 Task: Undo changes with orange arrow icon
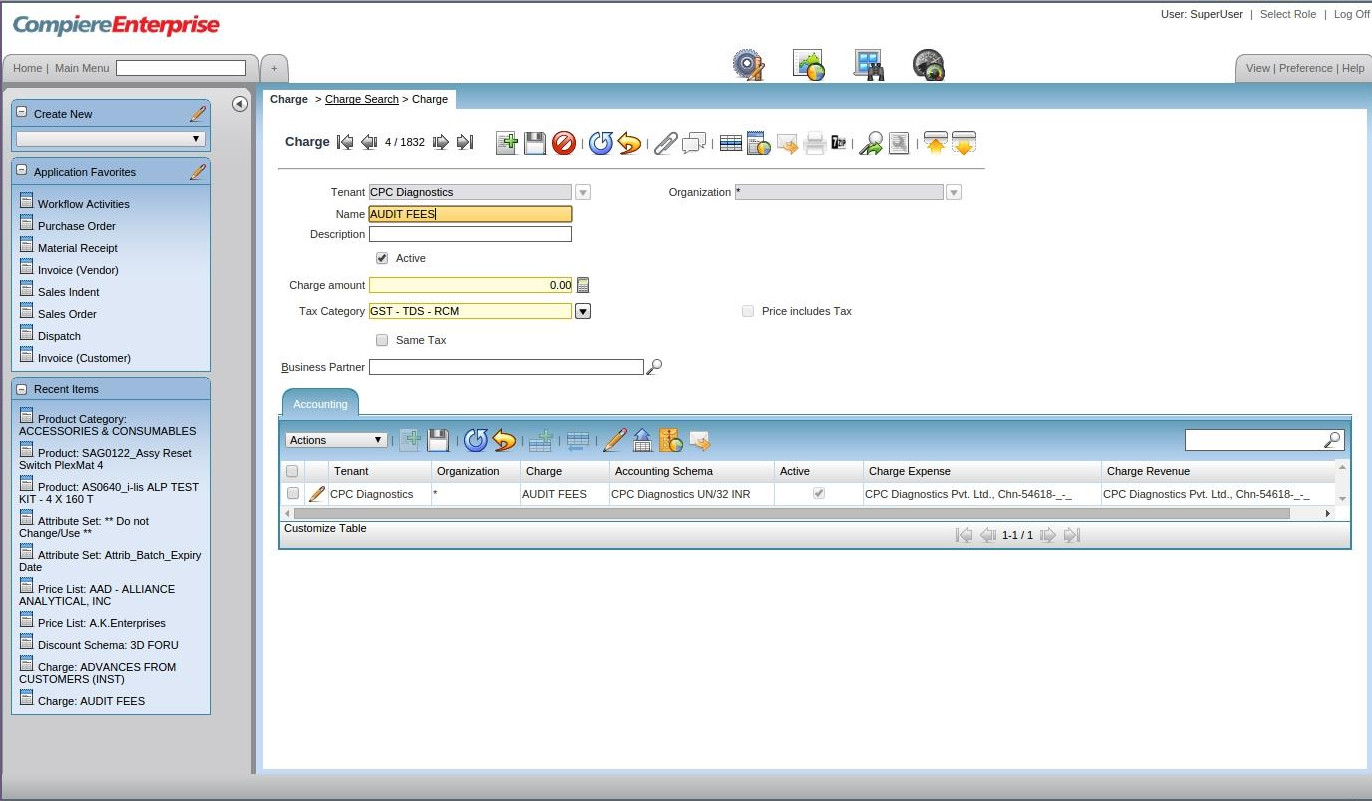click(x=629, y=143)
